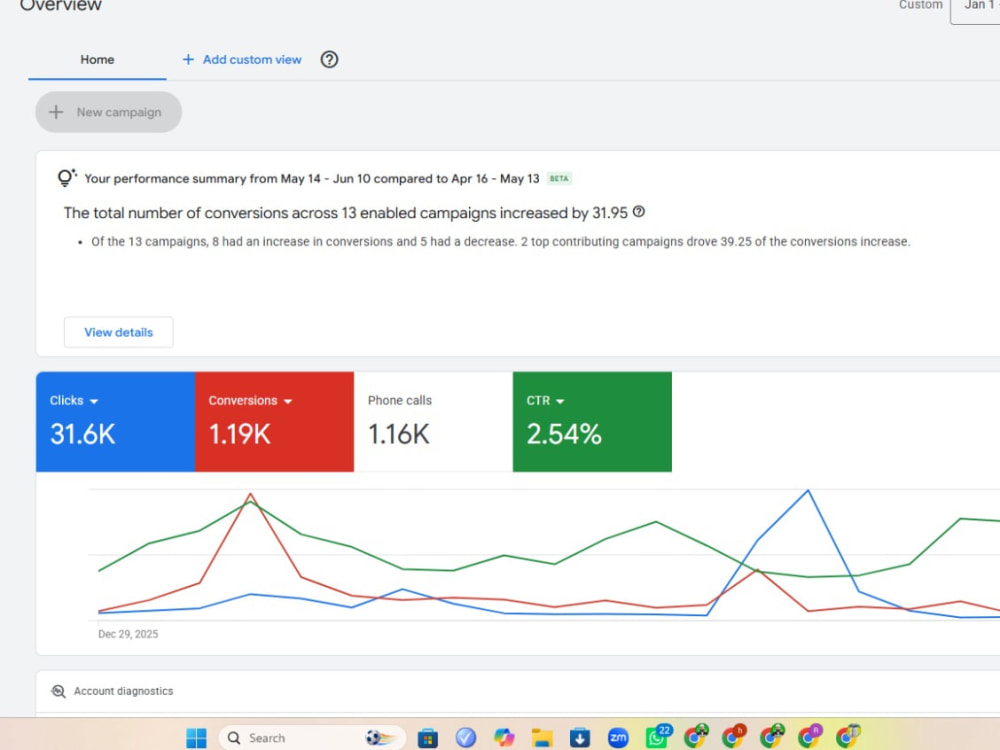Expand the CTR metric dropdown
This screenshot has height=750, width=1000.
560,401
